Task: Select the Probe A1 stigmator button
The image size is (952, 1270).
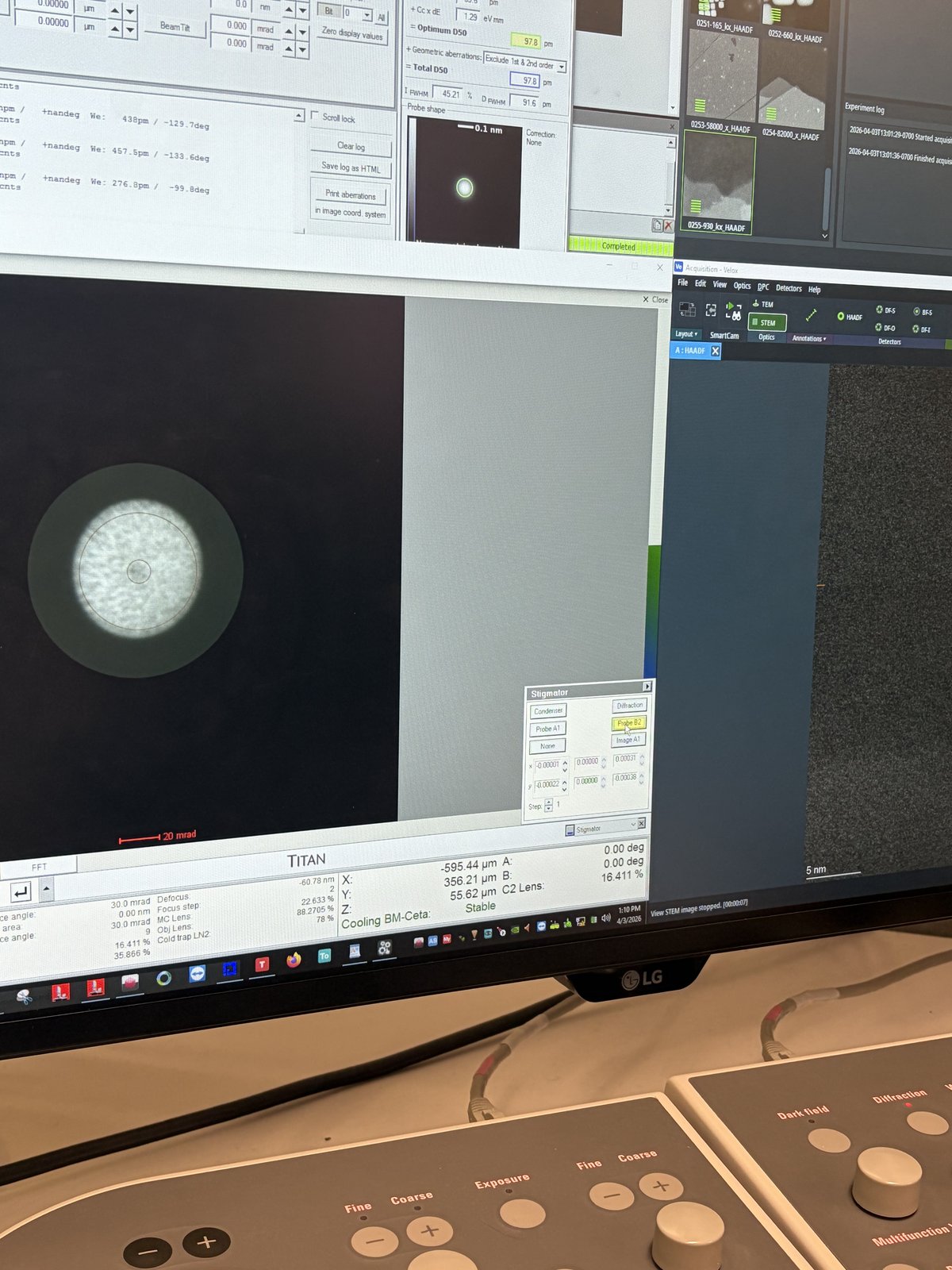Action: pyautogui.click(x=547, y=728)
